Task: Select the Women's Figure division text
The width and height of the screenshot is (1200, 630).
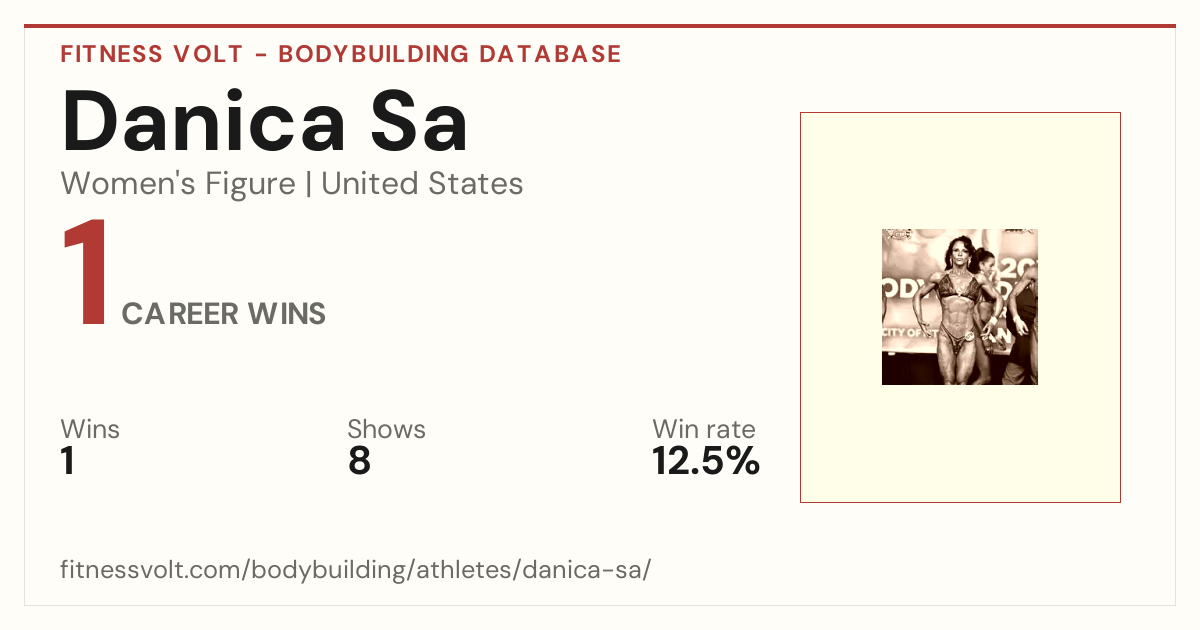Action: tap(178, 184)
